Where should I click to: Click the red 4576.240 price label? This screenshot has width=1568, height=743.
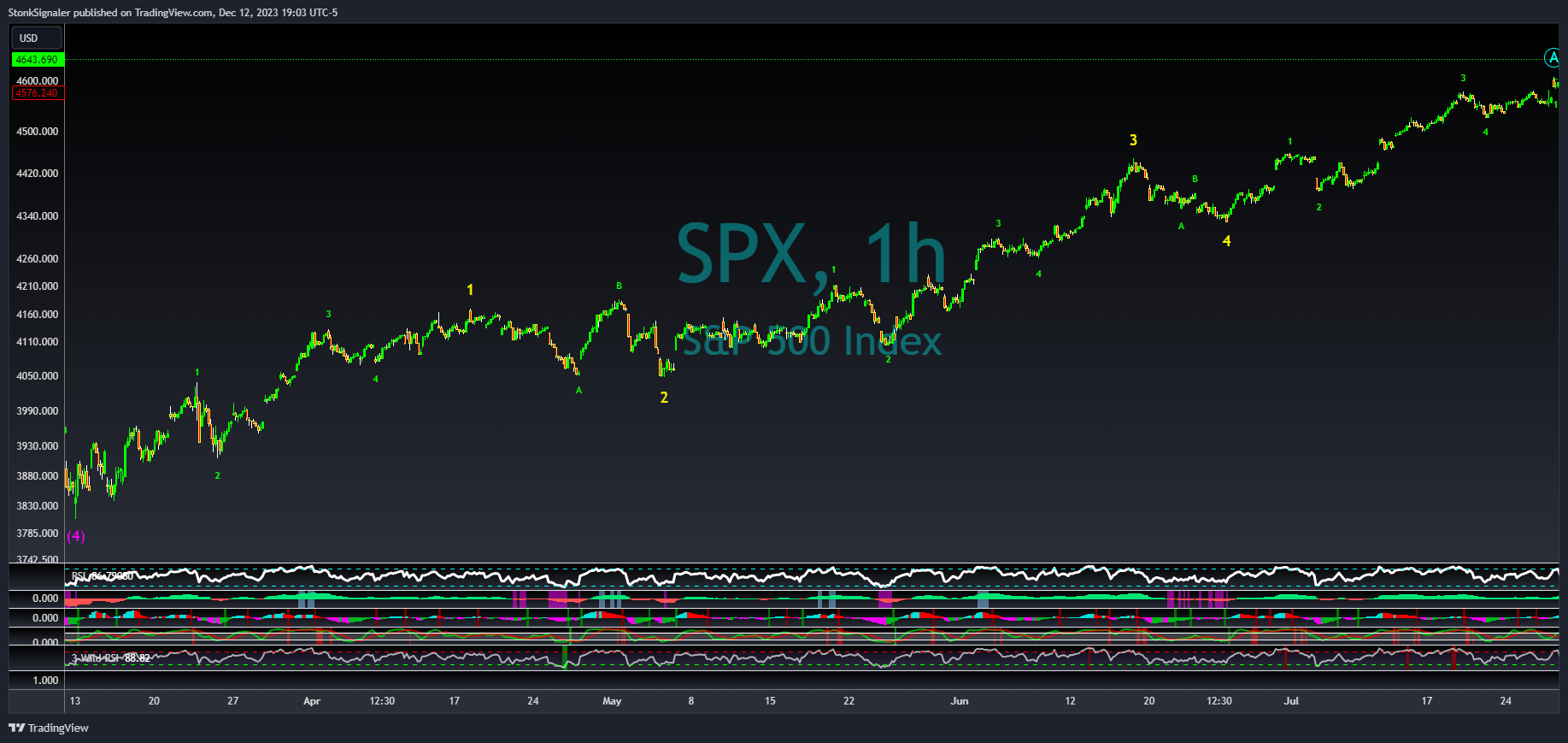[x=37, y=93]
